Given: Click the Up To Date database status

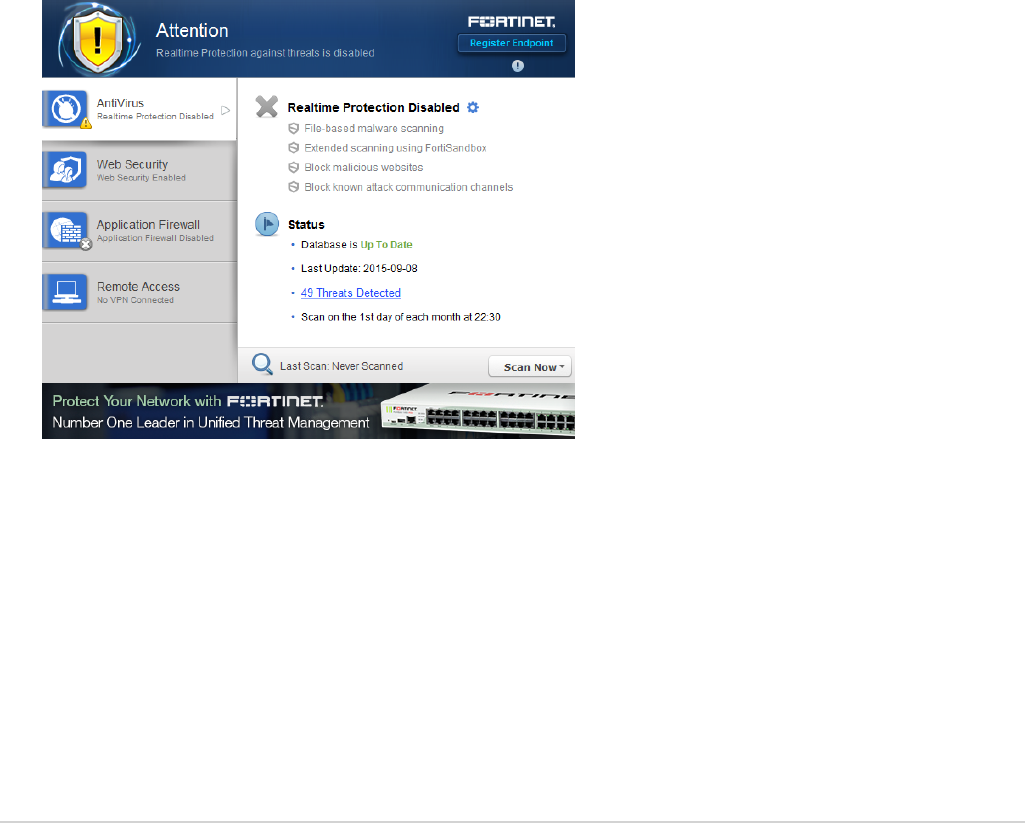Looking at the screenshot, I should (386, 244).
